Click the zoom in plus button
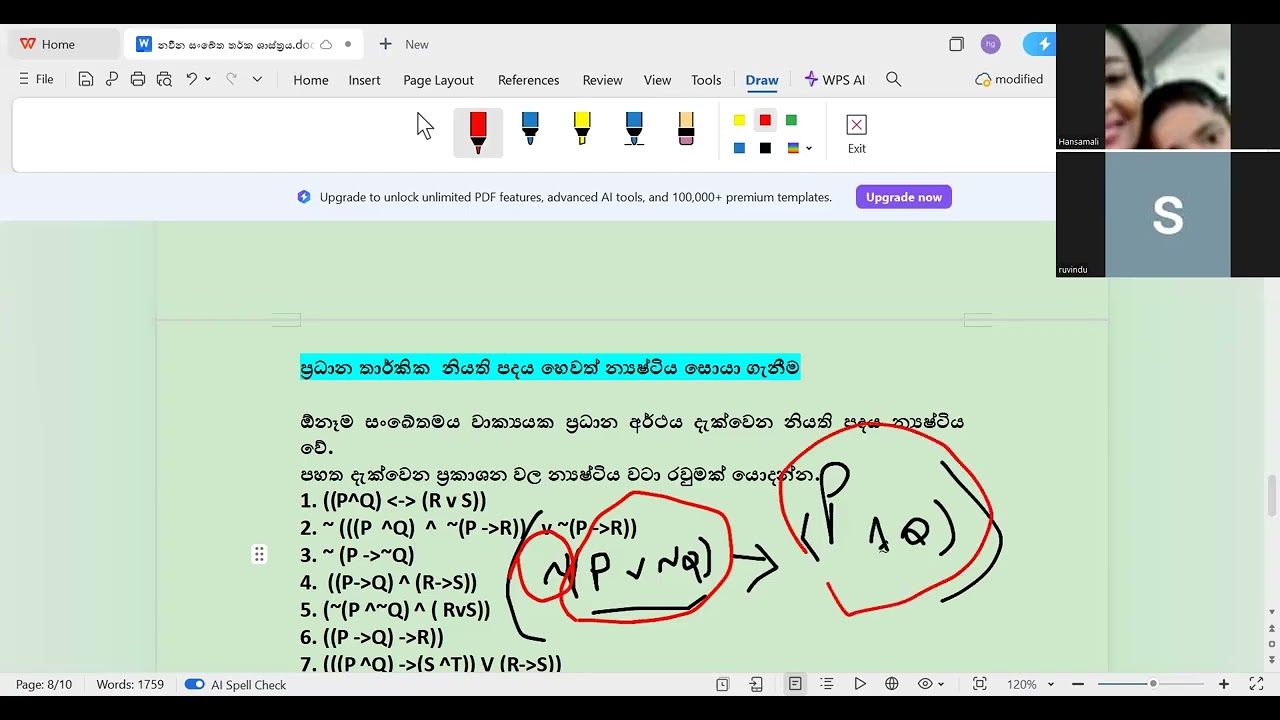The height and width of the screenshot is (720, 1280). 1223,684
